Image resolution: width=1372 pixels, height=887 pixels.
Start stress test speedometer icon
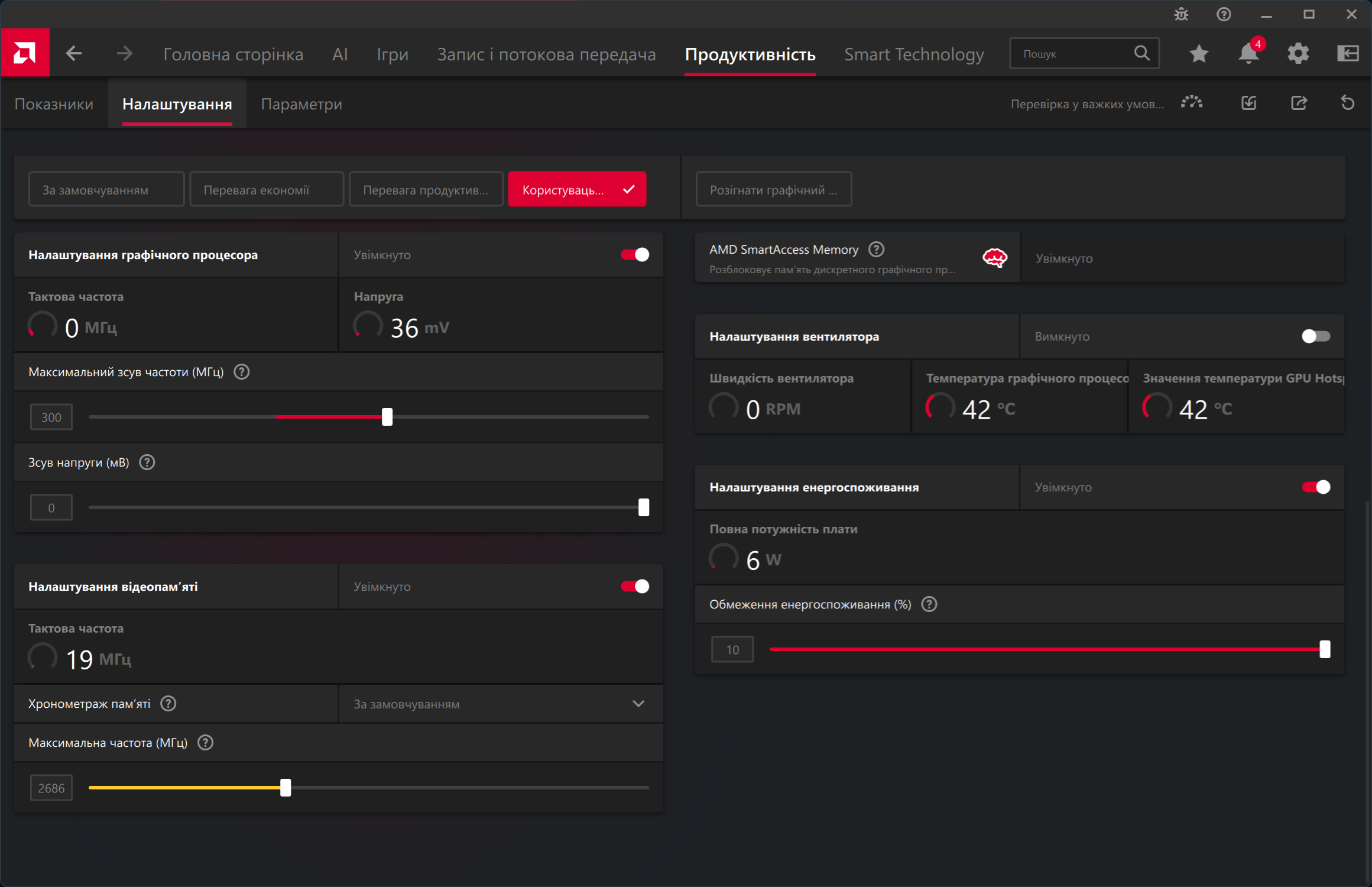coord(1192,103)
